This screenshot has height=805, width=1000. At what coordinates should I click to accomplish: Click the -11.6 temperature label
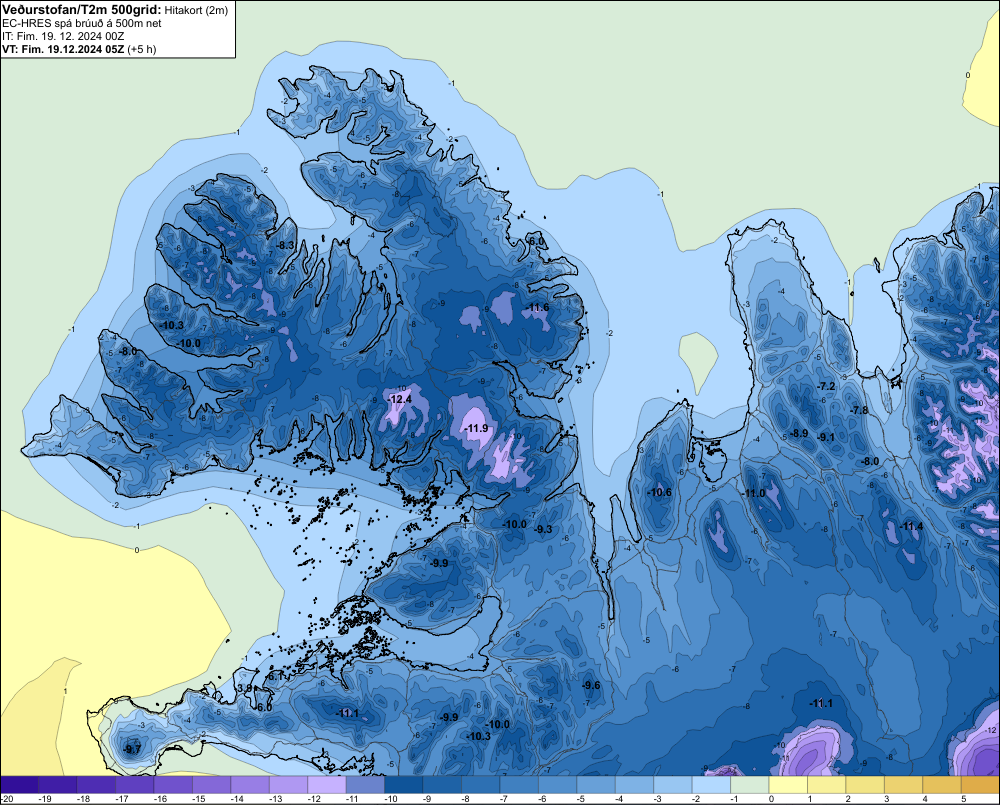tap(537, 307)
